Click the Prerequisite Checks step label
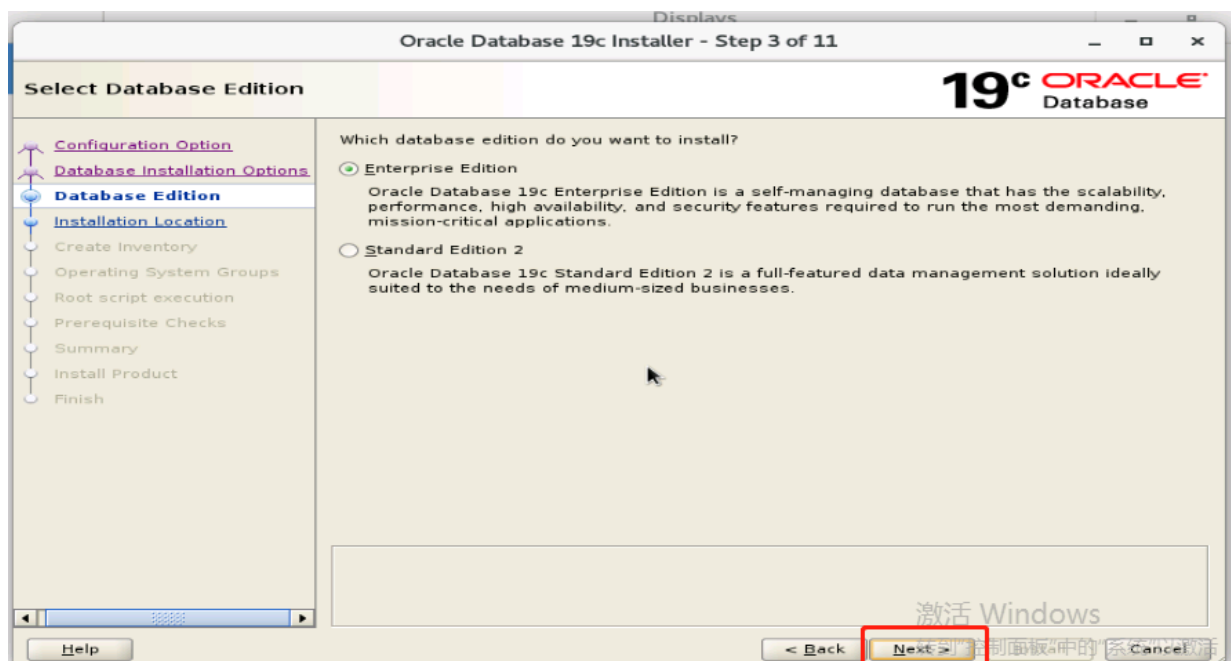This screenshot has height=661, width=1231. tap(140, 323)
